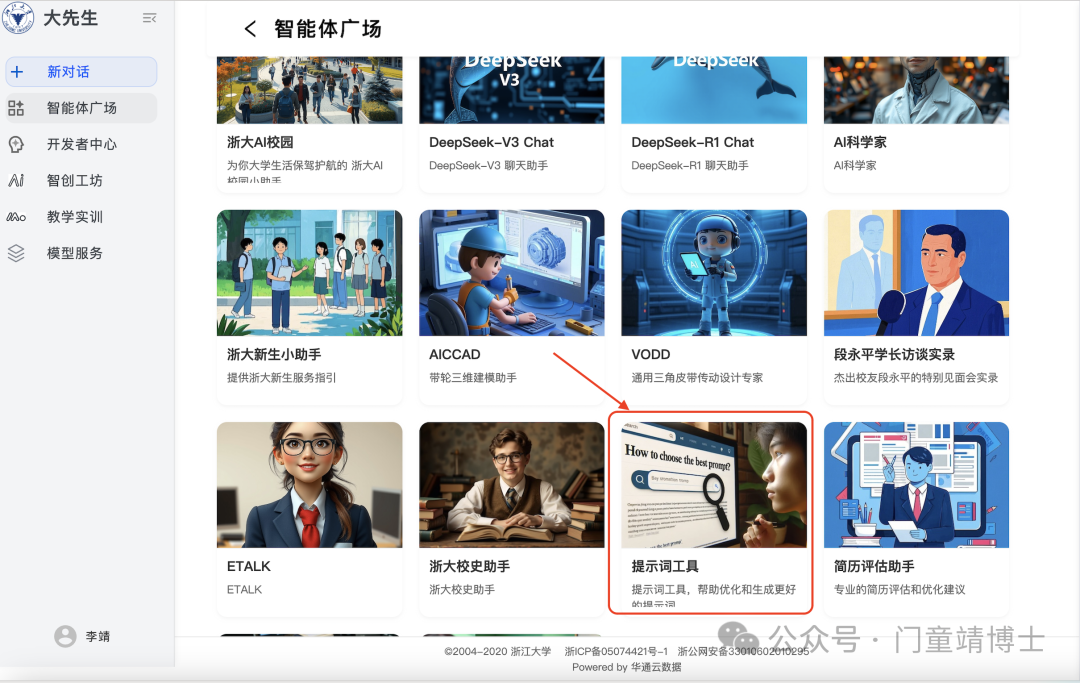The image size is (1080, 683).
Task: Click the ETALK card title
Action: tap(249, 567)
